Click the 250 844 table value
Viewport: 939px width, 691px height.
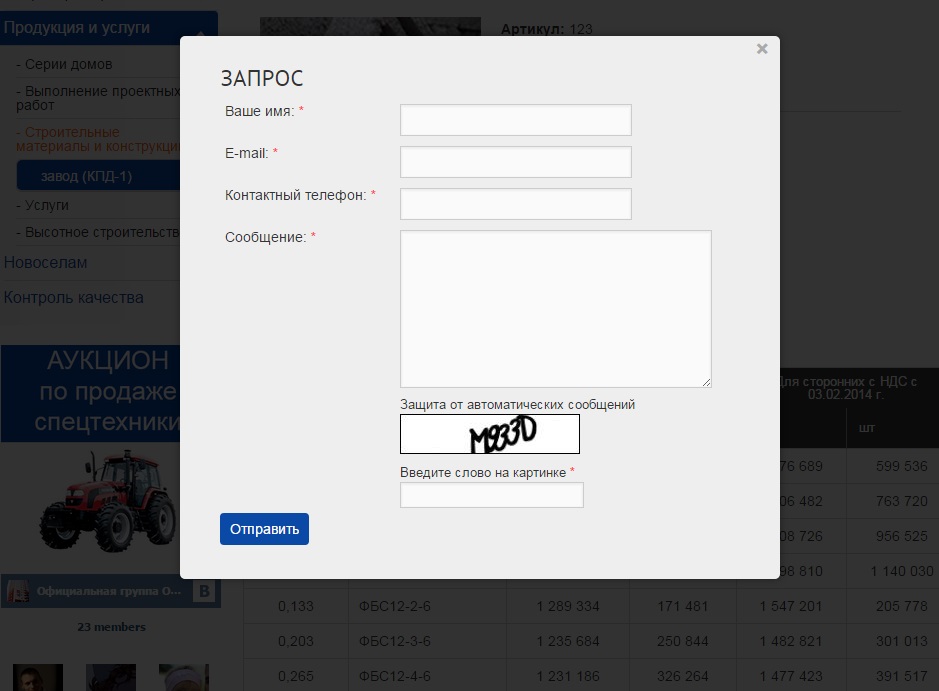tap(683, 641)
